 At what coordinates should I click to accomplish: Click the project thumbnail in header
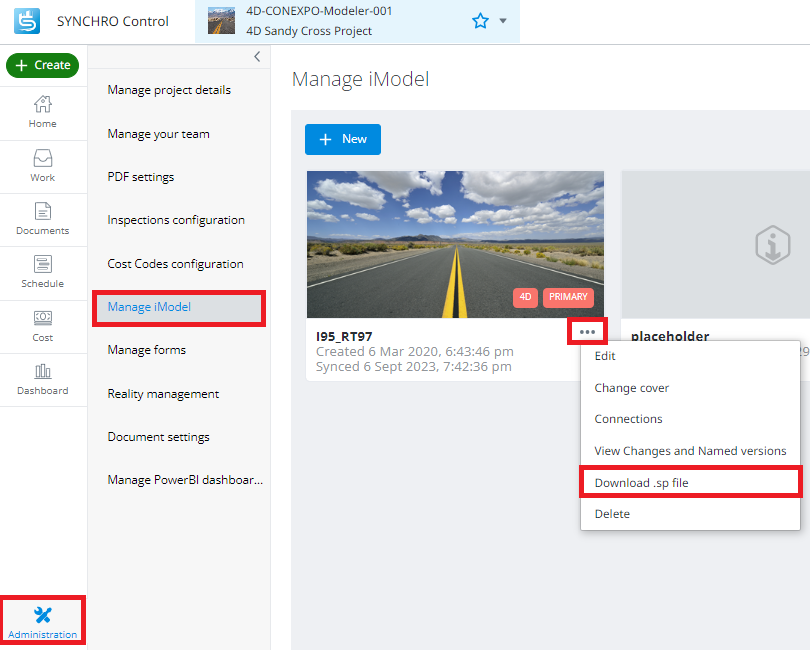coord(221,21)
